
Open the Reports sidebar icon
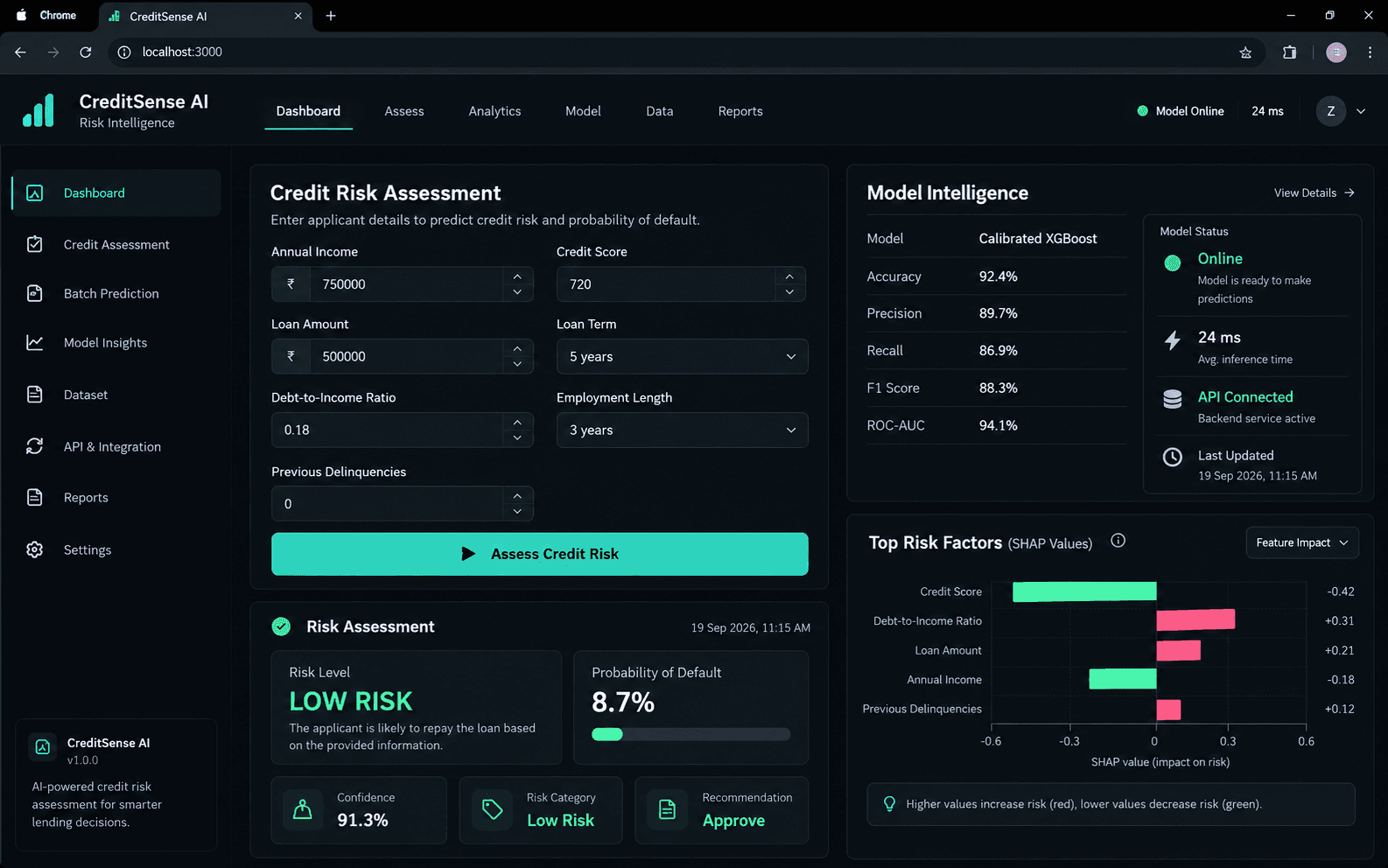[35, 497]
